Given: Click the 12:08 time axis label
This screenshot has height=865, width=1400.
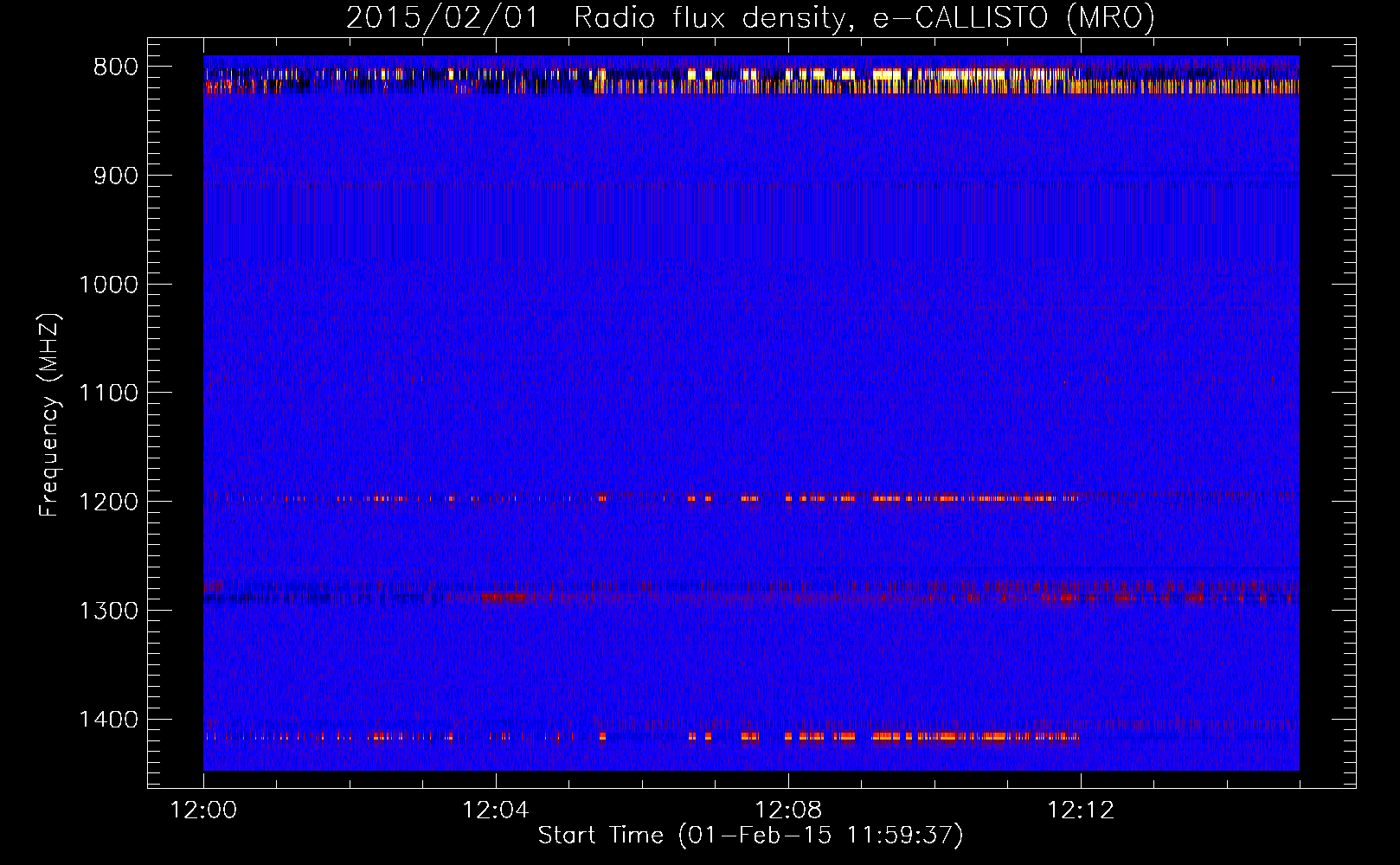Looking at the screenshot, I should pyautogui.click(x=788, y=811).
